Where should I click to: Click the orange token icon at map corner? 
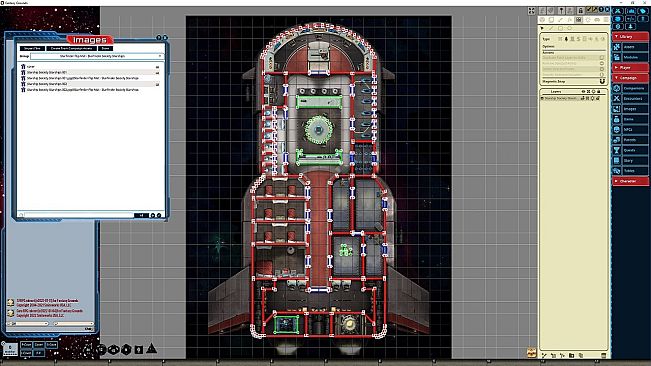coord(531,352)
